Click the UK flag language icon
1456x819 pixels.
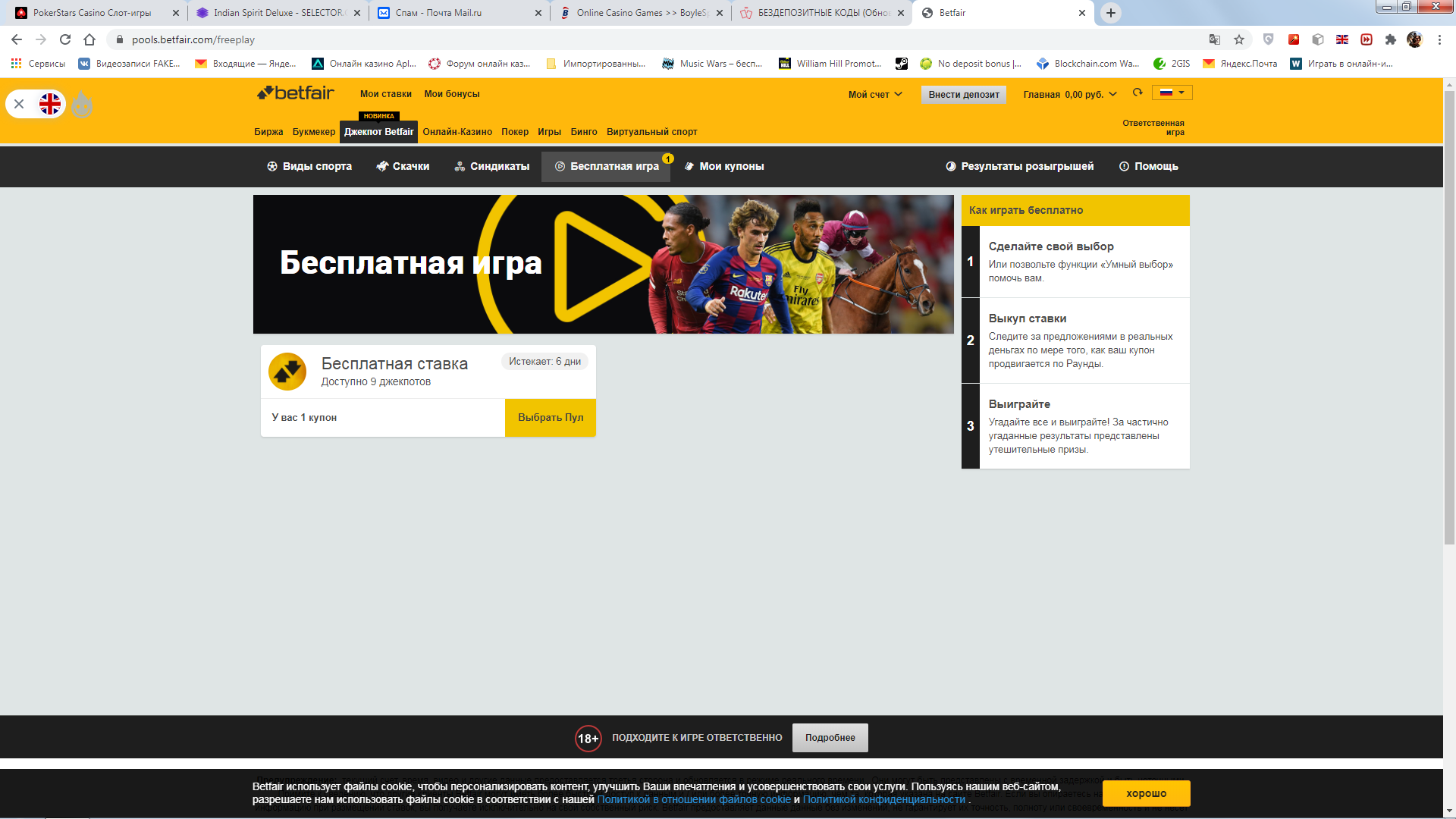pyautogui.click(x=50, y=104)
